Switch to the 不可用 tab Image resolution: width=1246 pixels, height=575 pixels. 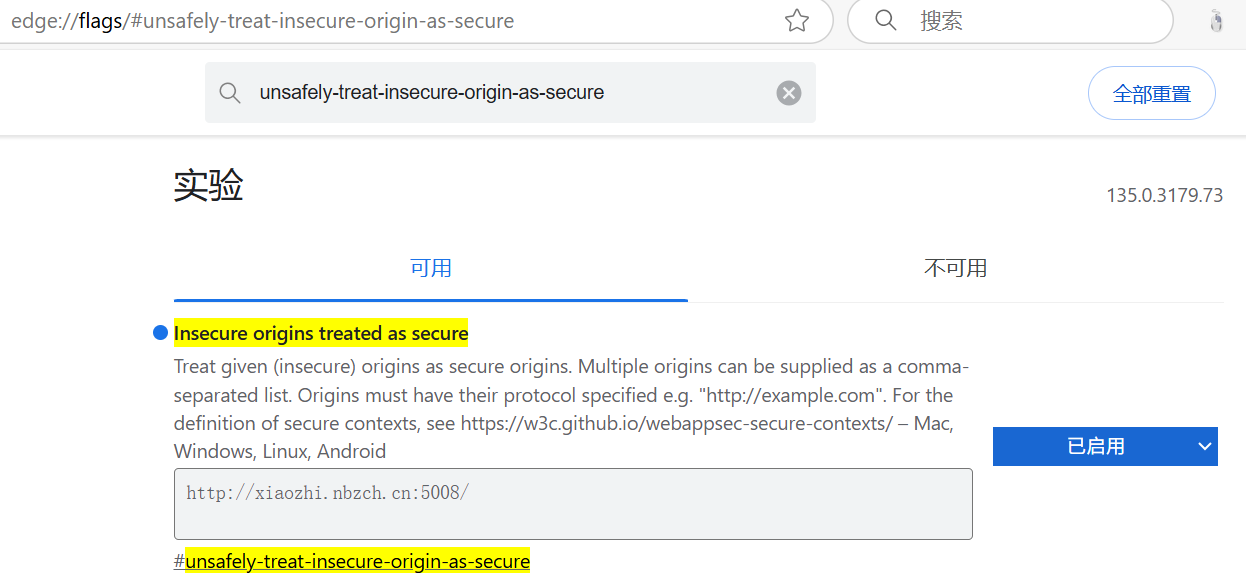coord(955,268)
